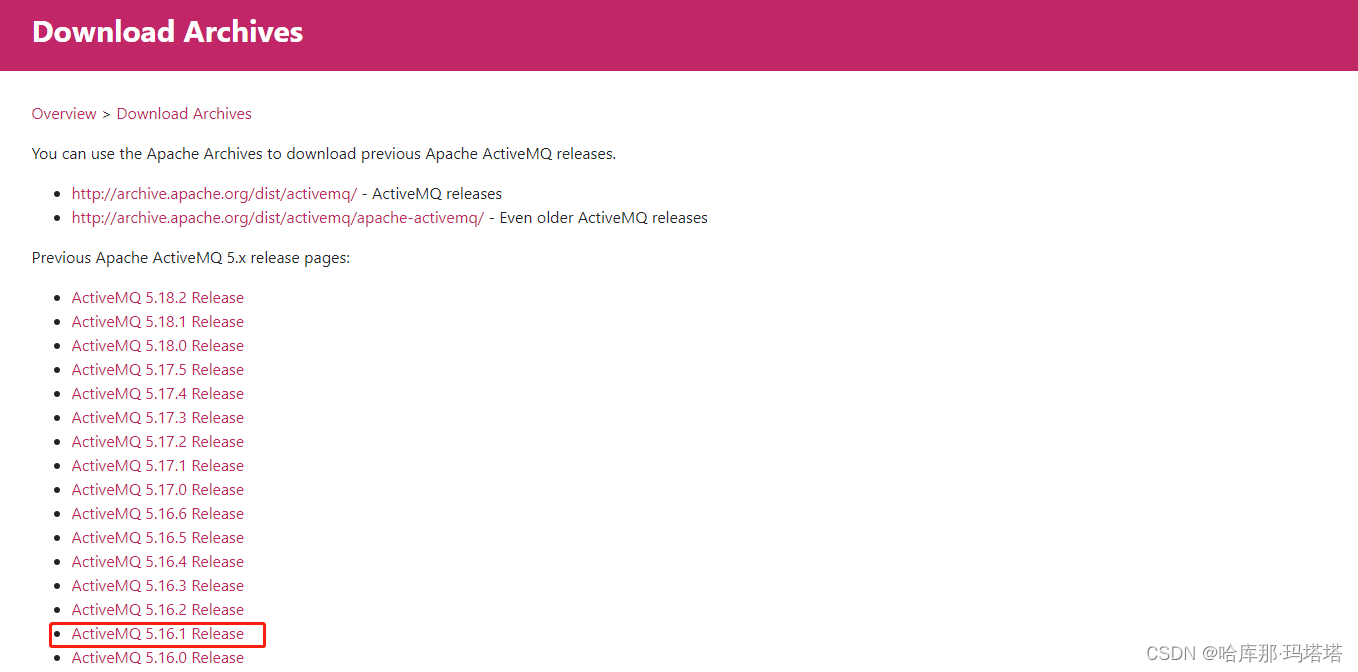Open ActiveMQ 5.17.3 Release page
Viewport: 1358px width, 672px height.
click(158, 418)
